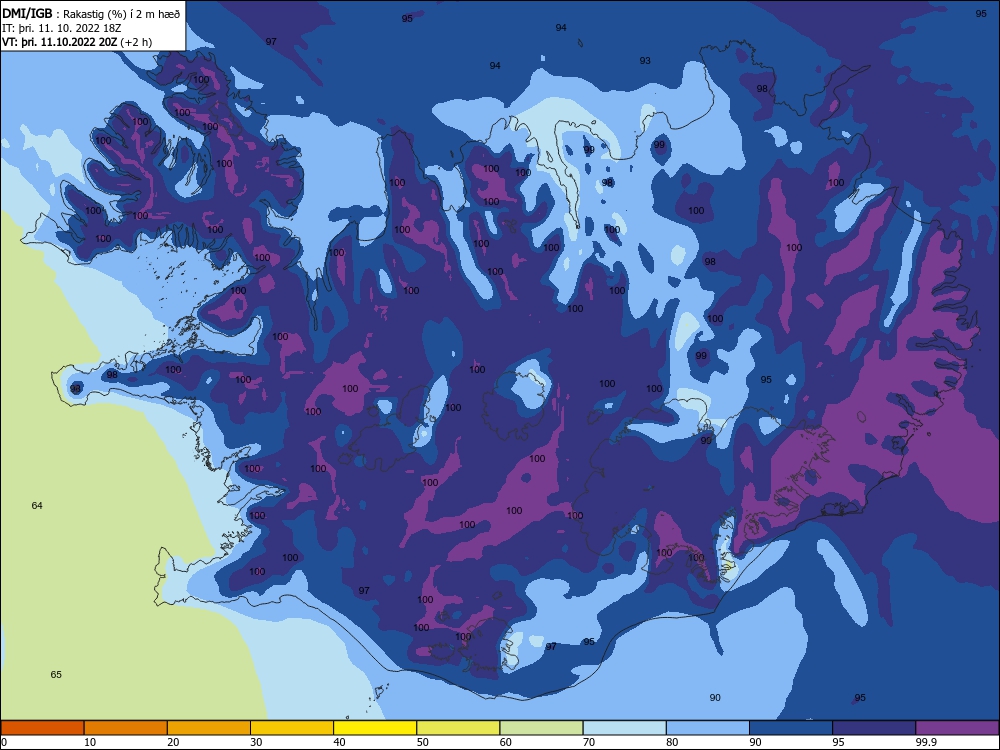Image resolution: width=1000 pixels, height=750 pixels.
Task: Click the legend tick label "10"
Action: tap(90, 742)
